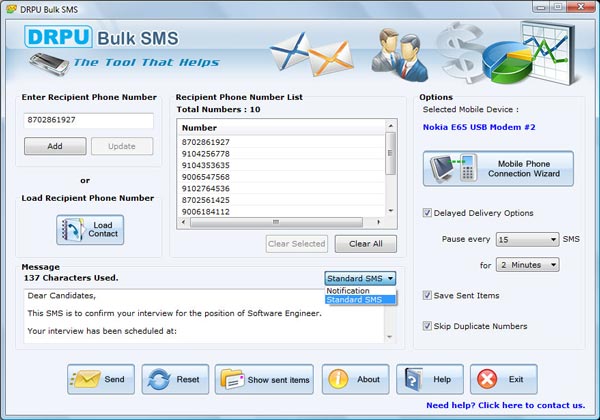This screenshot has width=600, height=420.
Task: Click the number list scroll left arrow
Action: pos(183,222)
